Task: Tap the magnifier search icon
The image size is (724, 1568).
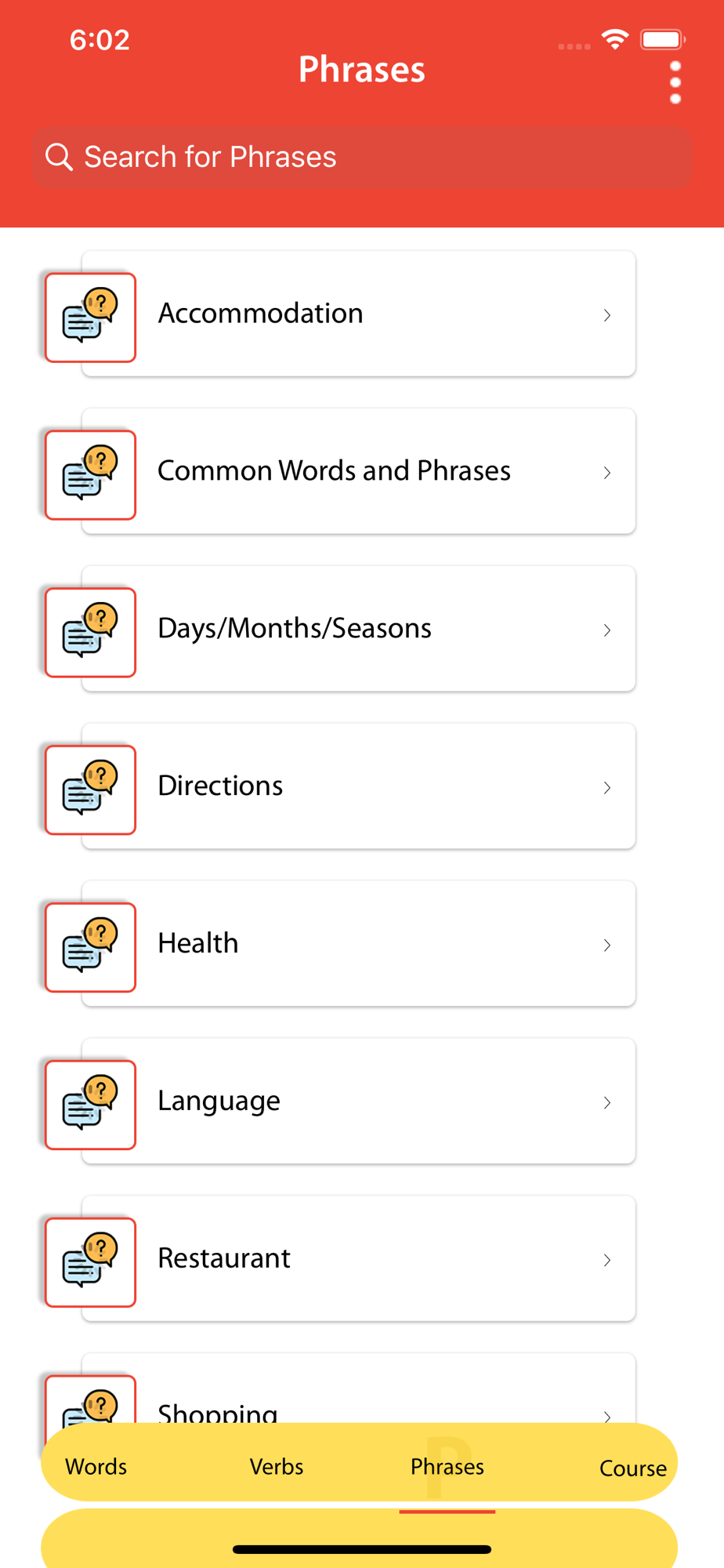Action: [x=59, y=157]
